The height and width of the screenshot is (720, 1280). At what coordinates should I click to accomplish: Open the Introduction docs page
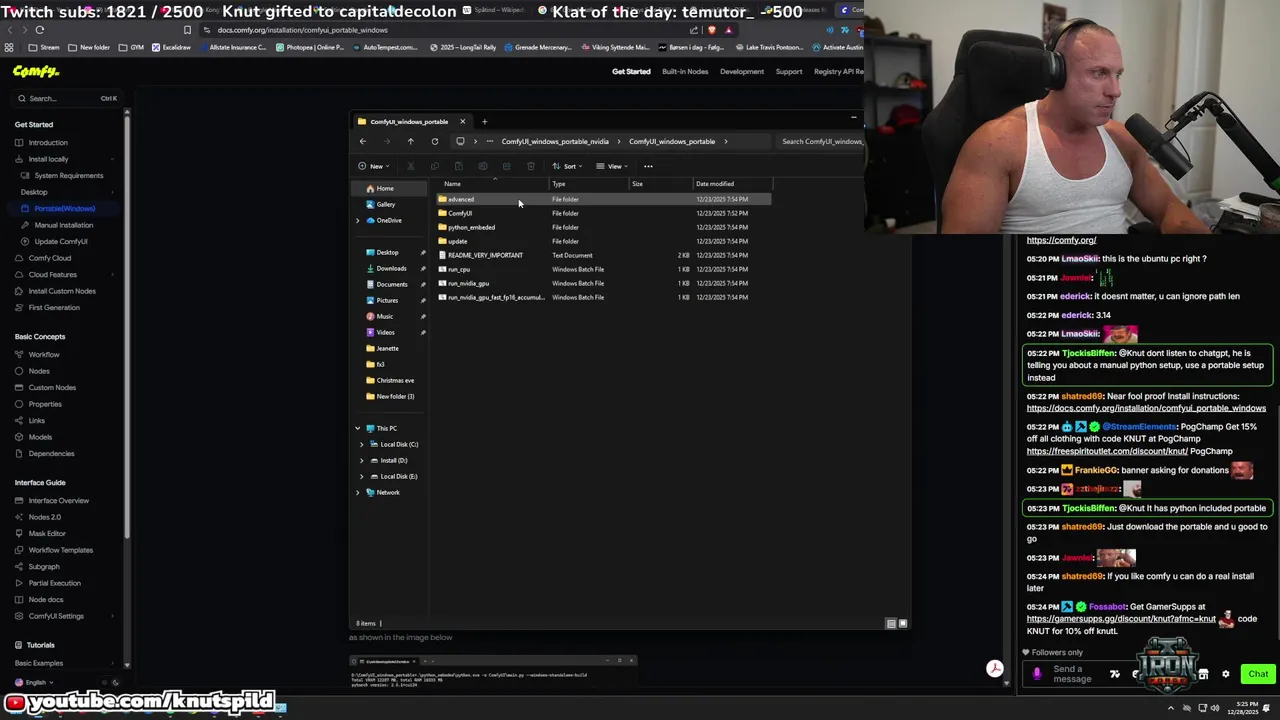48,142
